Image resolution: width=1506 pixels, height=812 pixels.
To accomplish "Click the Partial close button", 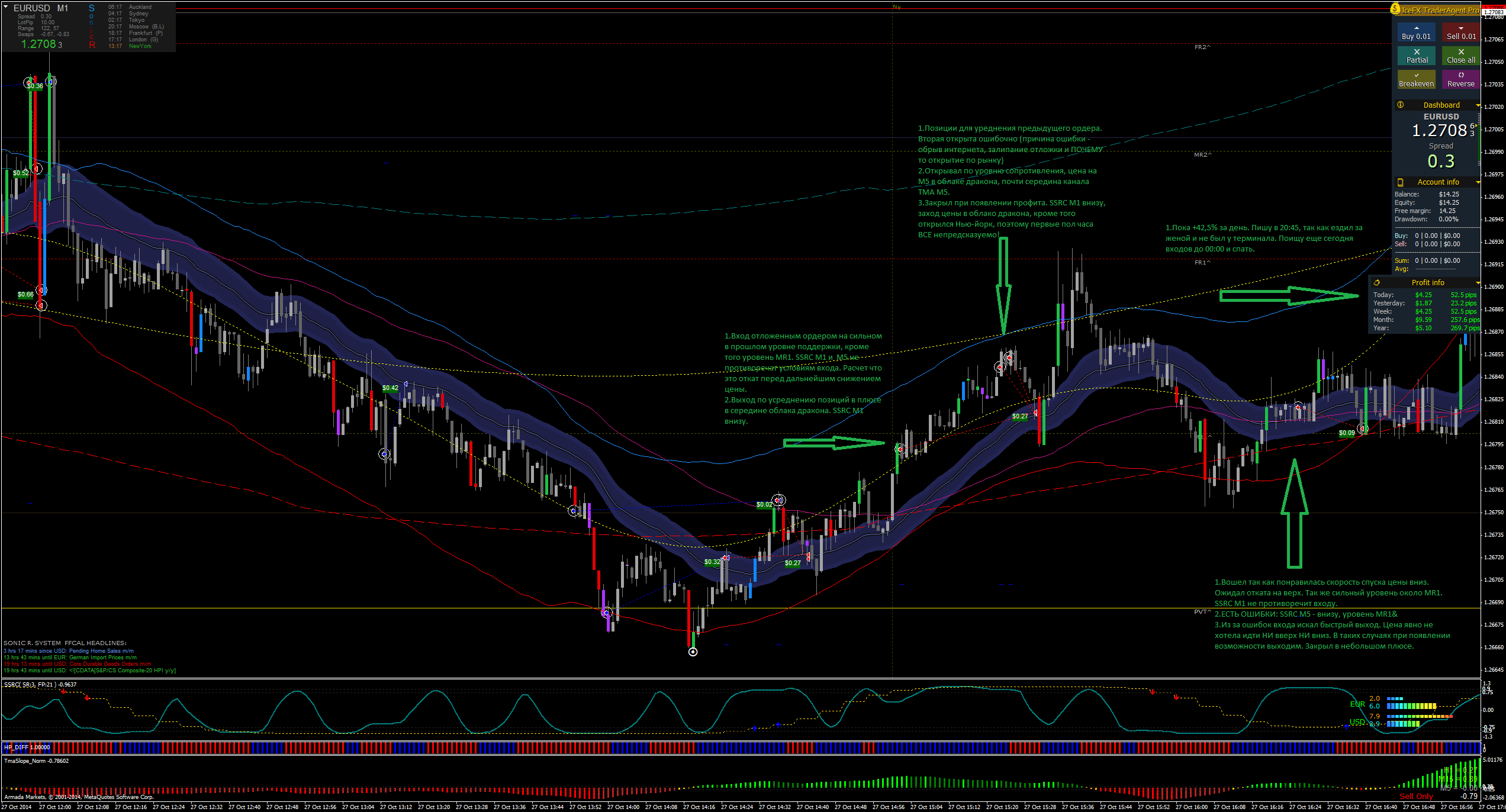I will point(1416,56).
